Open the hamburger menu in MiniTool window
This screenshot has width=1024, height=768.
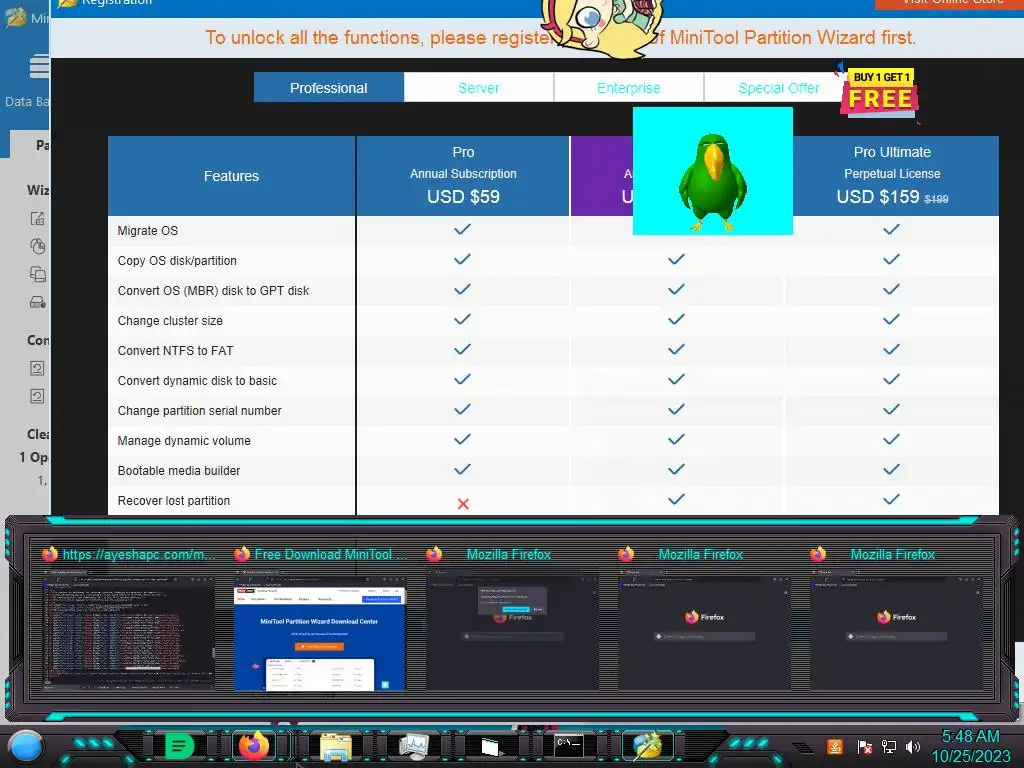pyautogui.click(x=39, y=67)
